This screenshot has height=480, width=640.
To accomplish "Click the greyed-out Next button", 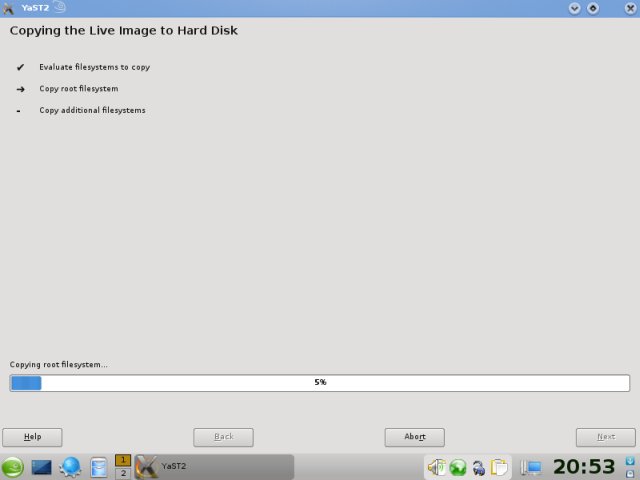I will coord(606,437).
